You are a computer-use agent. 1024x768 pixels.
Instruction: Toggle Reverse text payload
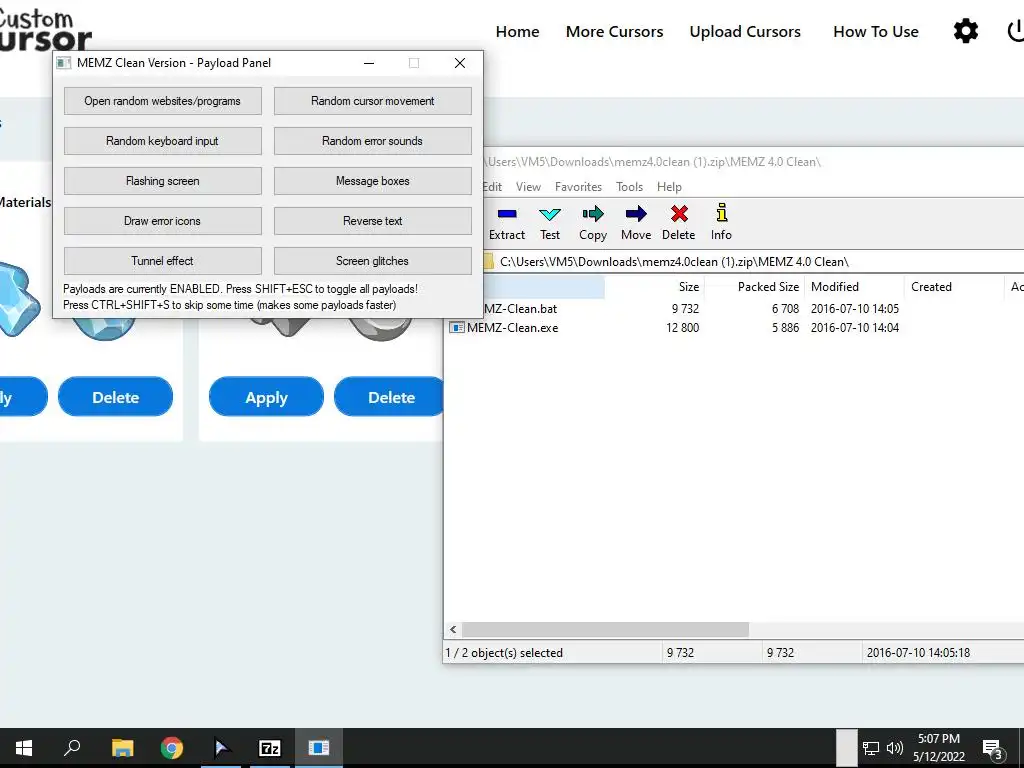(373, 221)
